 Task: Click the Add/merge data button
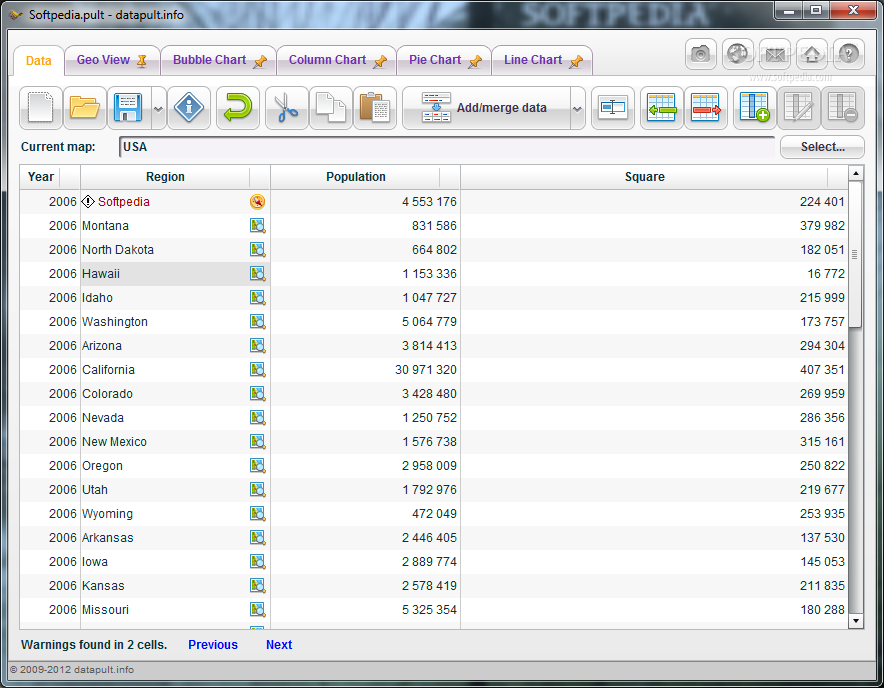(x=486, y=108)
